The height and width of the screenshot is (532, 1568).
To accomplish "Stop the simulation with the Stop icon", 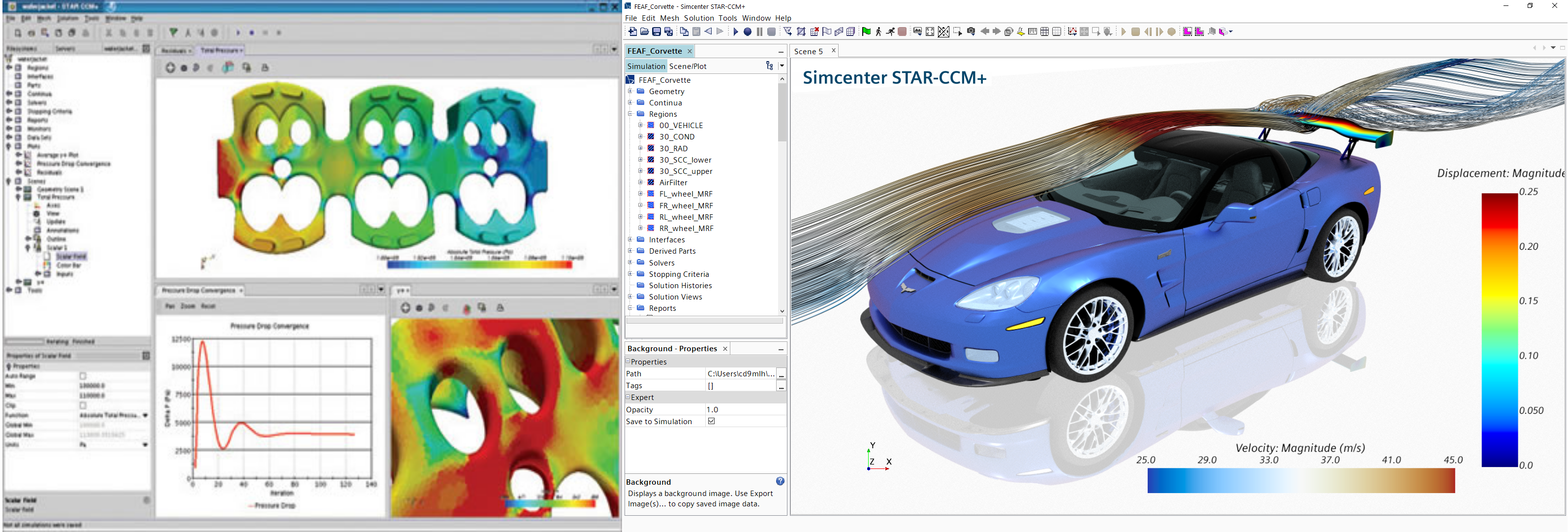I will coord(771,31).
